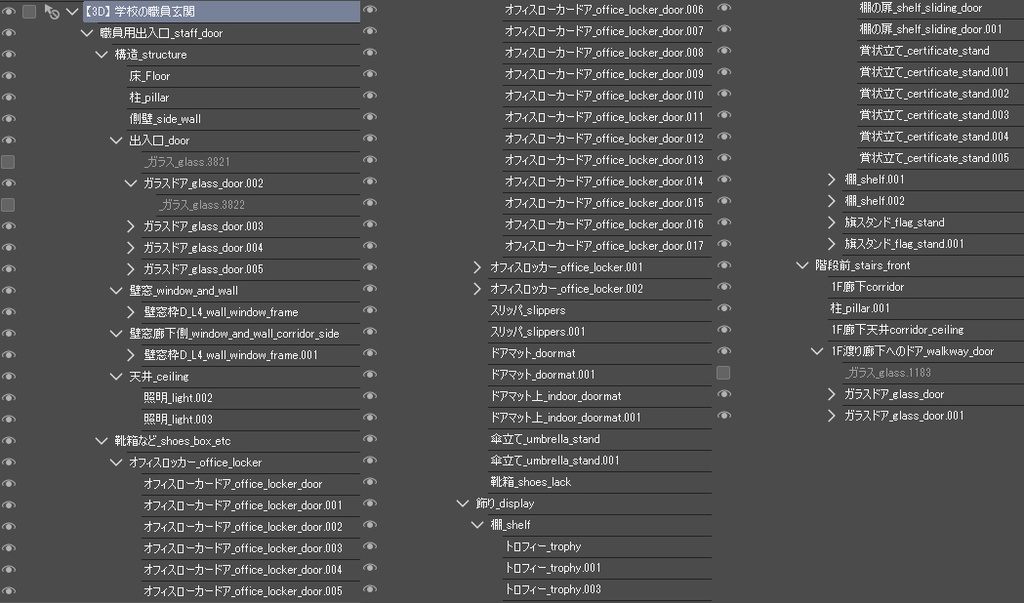Collapse the 靴箱など_shoes_box_etc group

pos(101,441)
